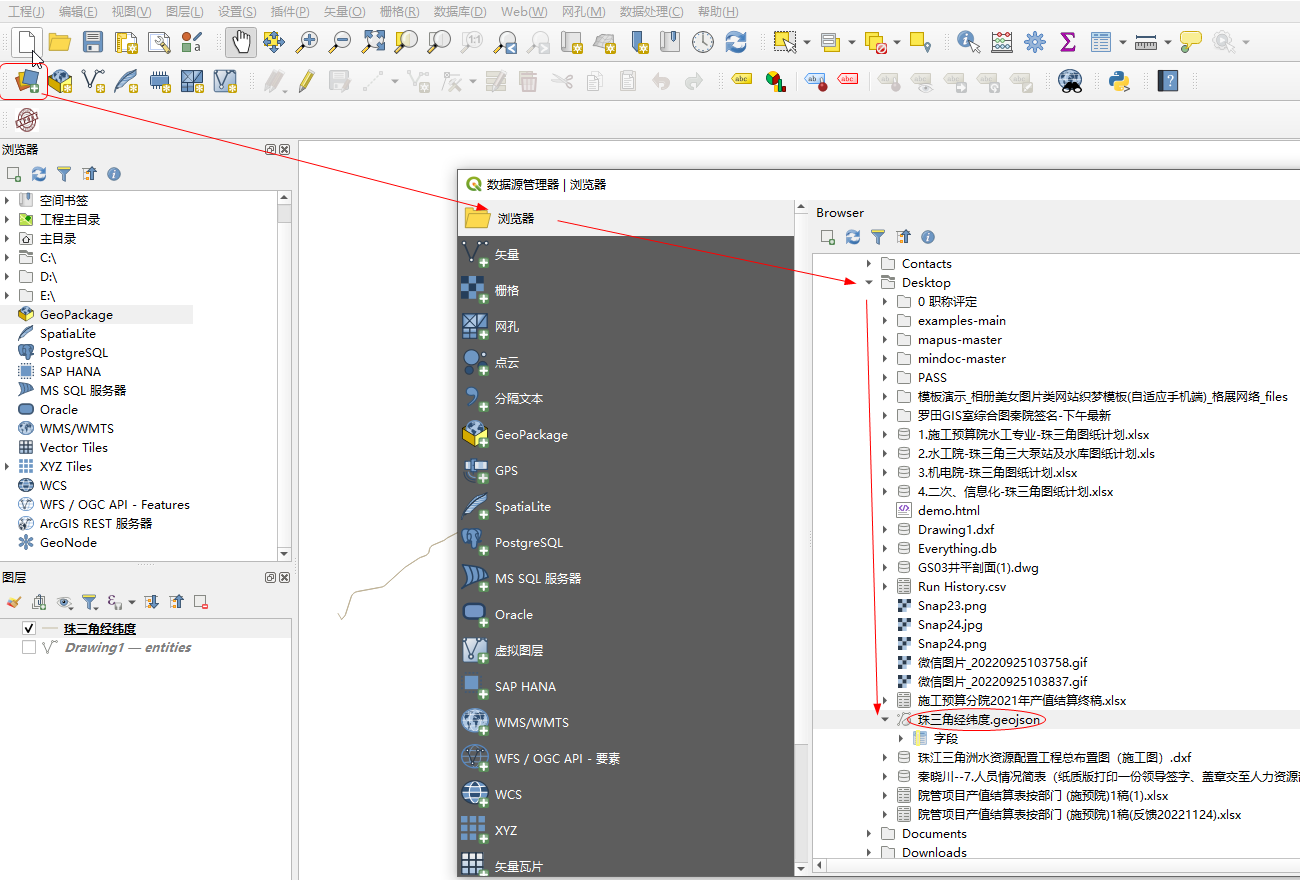Click the Identify Features tool
Screen dimensions: 1300x880
point(967,41)
